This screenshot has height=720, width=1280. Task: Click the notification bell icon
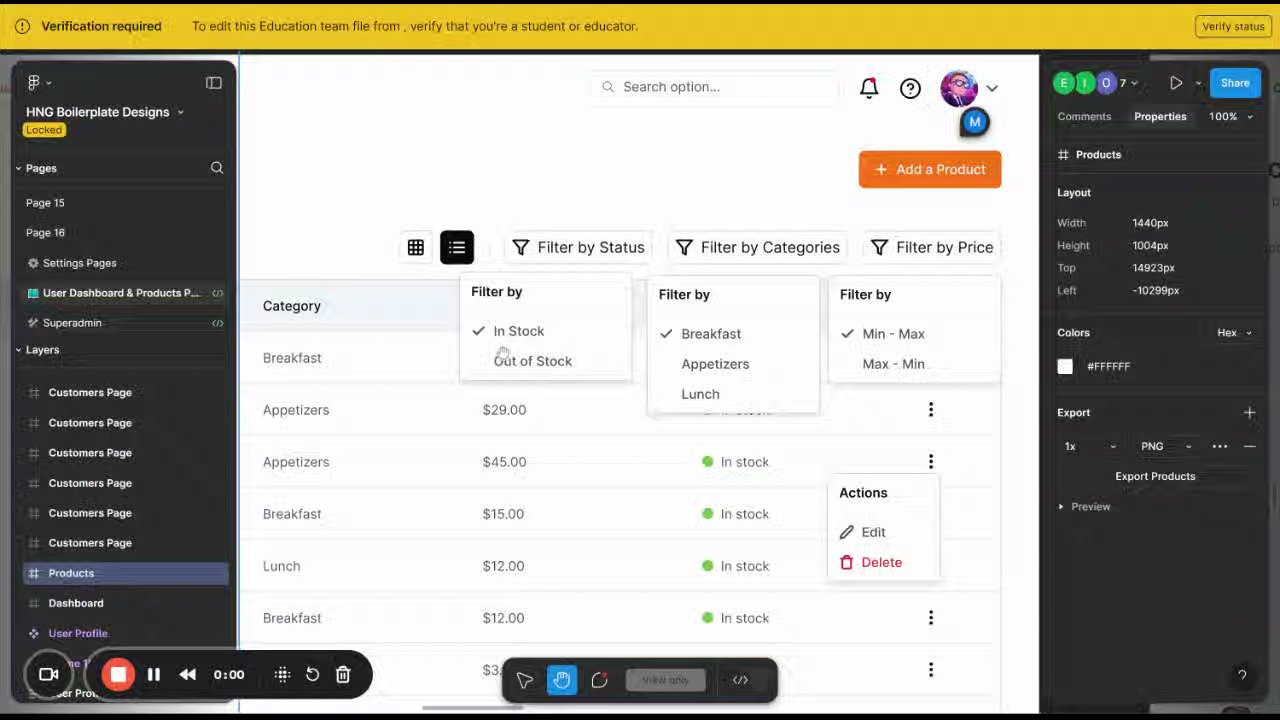(869, 88)
